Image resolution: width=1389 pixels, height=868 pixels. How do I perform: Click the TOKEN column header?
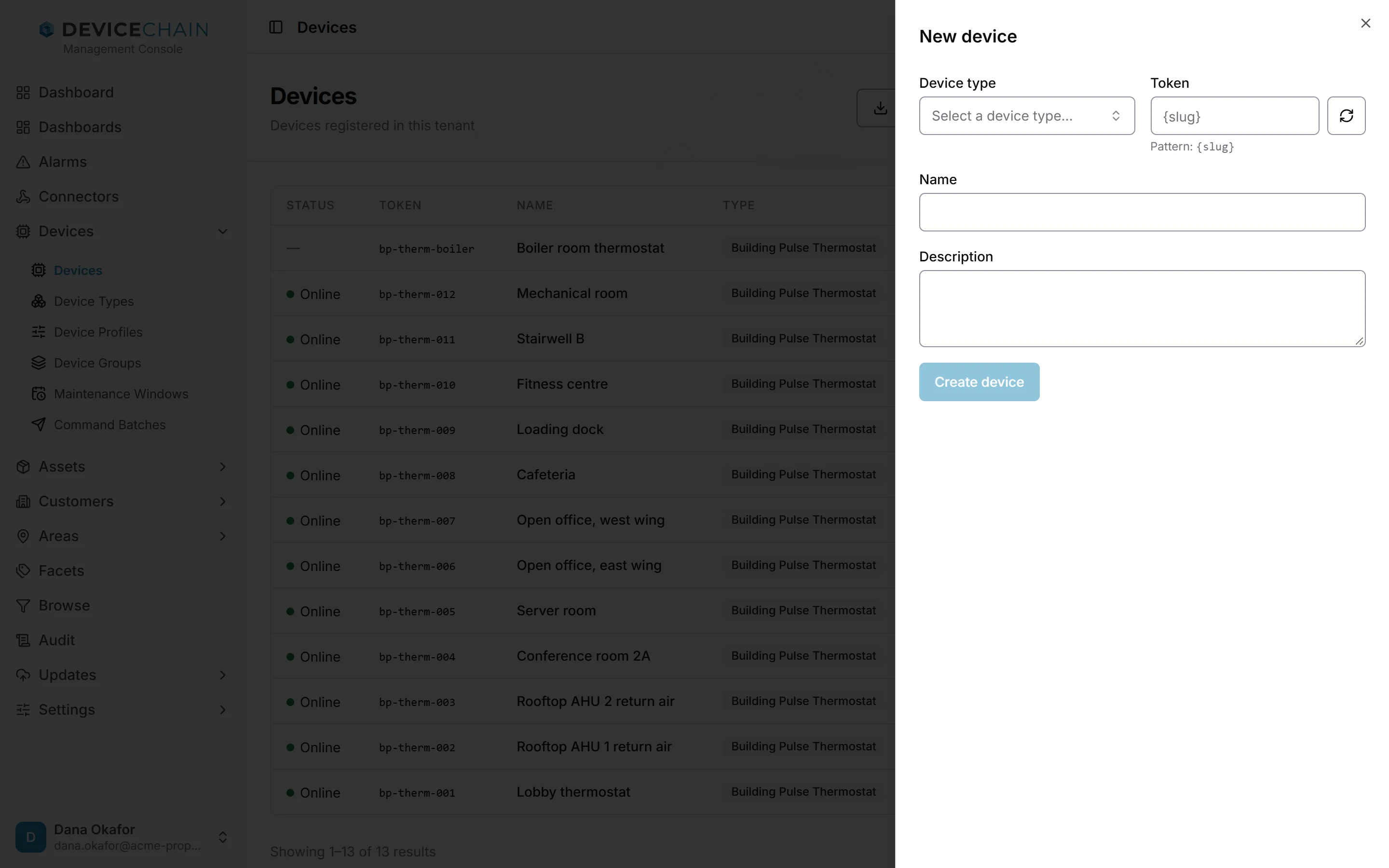point(400,205)
